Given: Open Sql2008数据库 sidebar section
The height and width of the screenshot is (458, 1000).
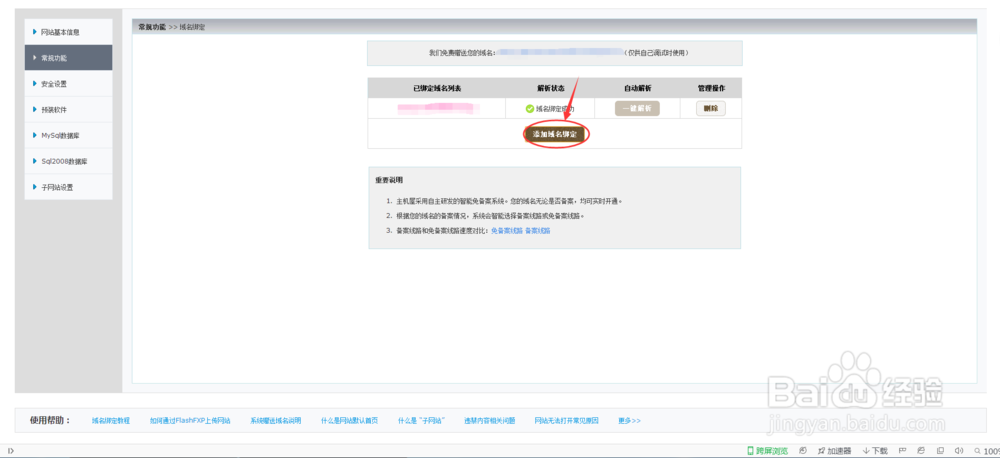Looking at the screenshot, I should [68, 161].
